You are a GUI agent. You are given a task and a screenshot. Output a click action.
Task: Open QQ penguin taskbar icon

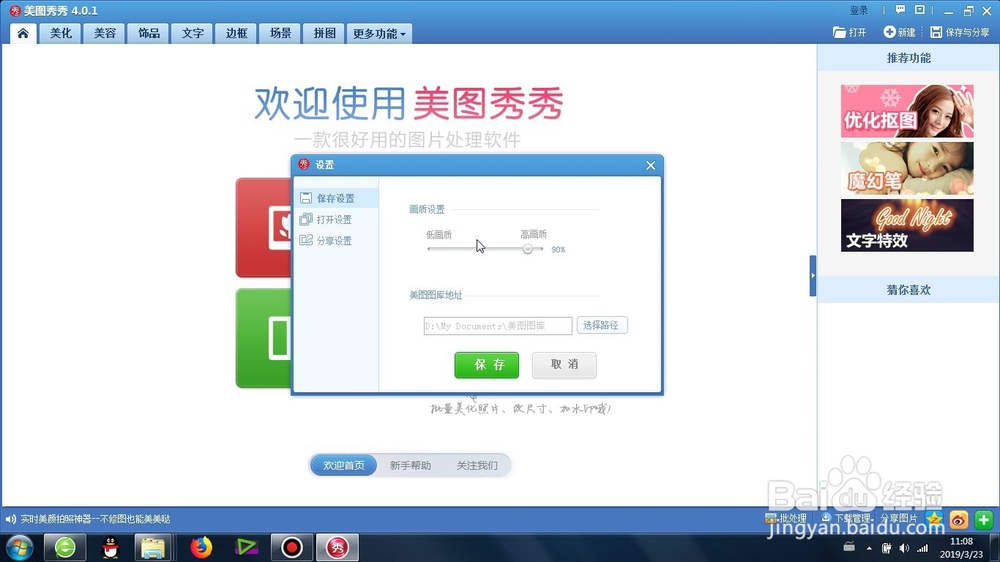[110, 547]
